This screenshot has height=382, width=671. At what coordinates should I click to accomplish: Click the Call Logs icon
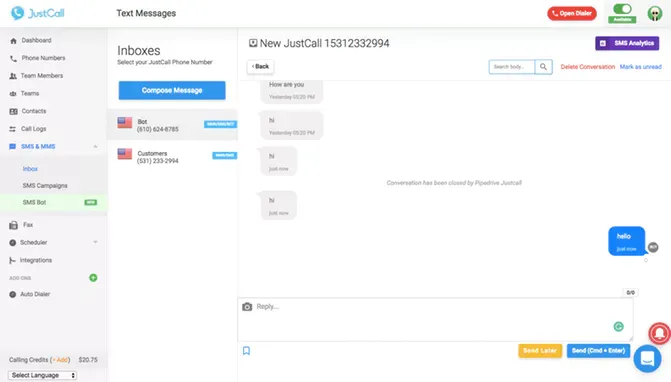[13, 129]
